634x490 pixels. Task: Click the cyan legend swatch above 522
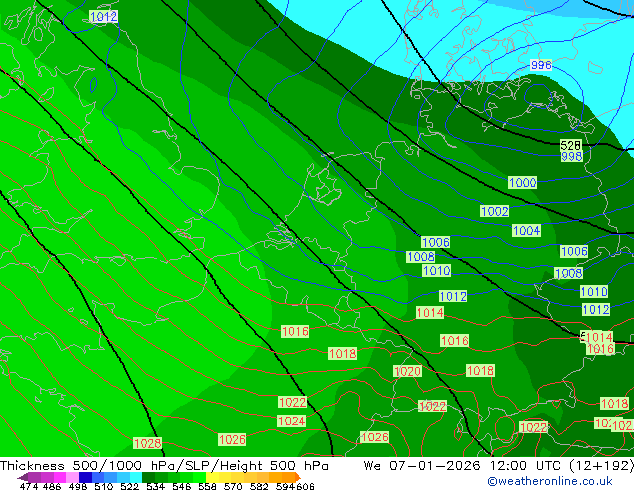[x=136, y=477]
